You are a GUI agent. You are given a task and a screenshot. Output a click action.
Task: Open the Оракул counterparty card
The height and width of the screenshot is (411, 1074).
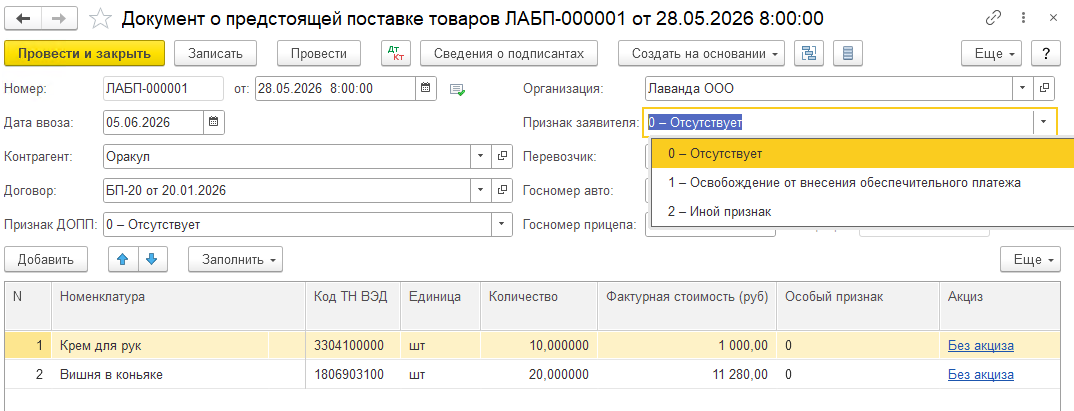(x=502, y=156)
